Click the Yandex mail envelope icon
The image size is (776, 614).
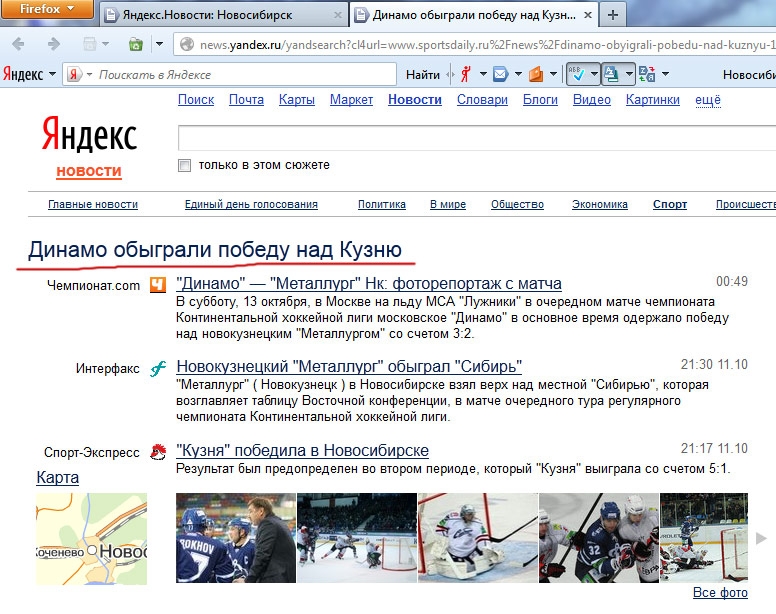(x=500, y=74)
